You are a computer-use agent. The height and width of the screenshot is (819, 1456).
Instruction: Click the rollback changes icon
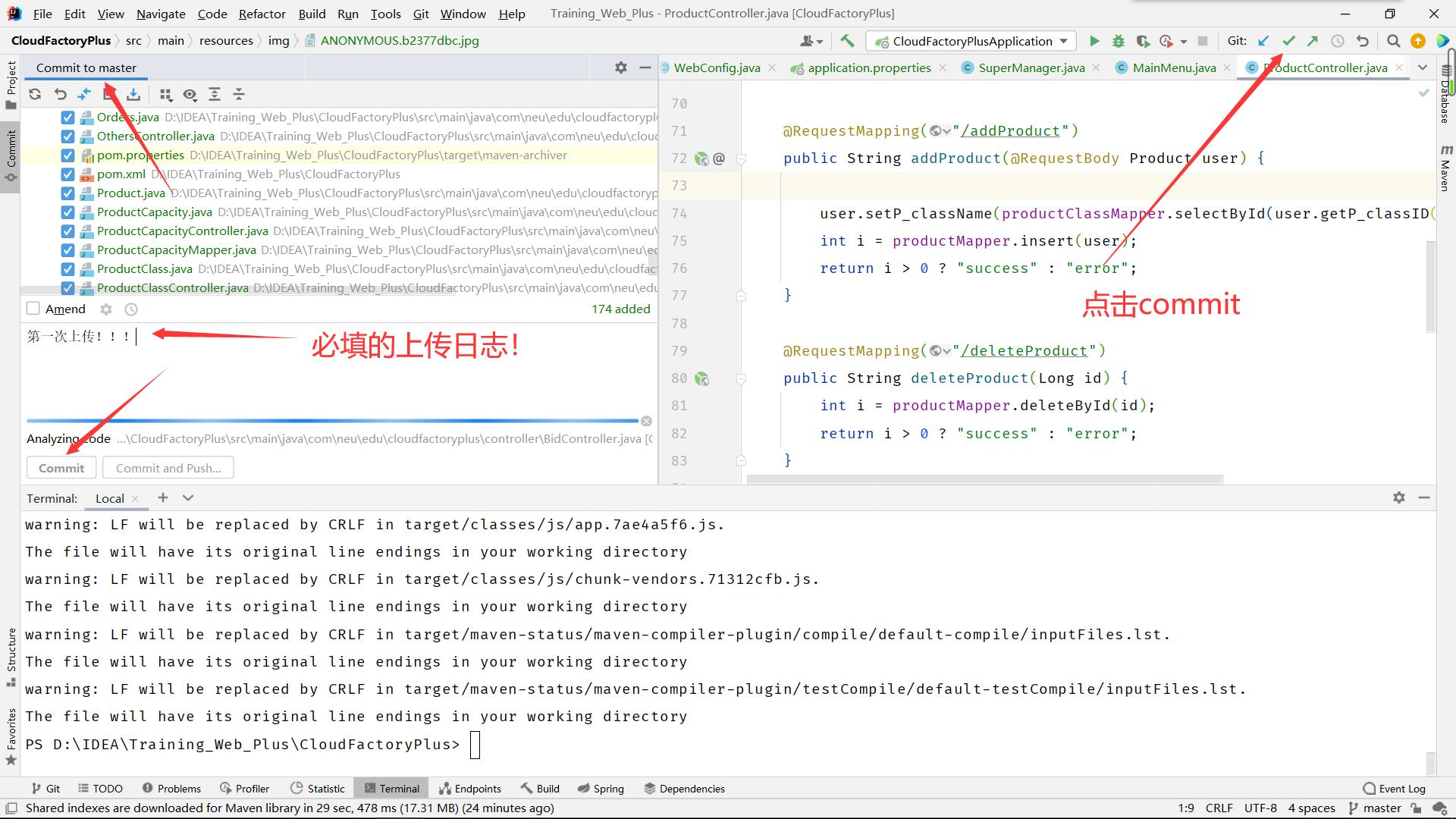[x=59, y=93]
